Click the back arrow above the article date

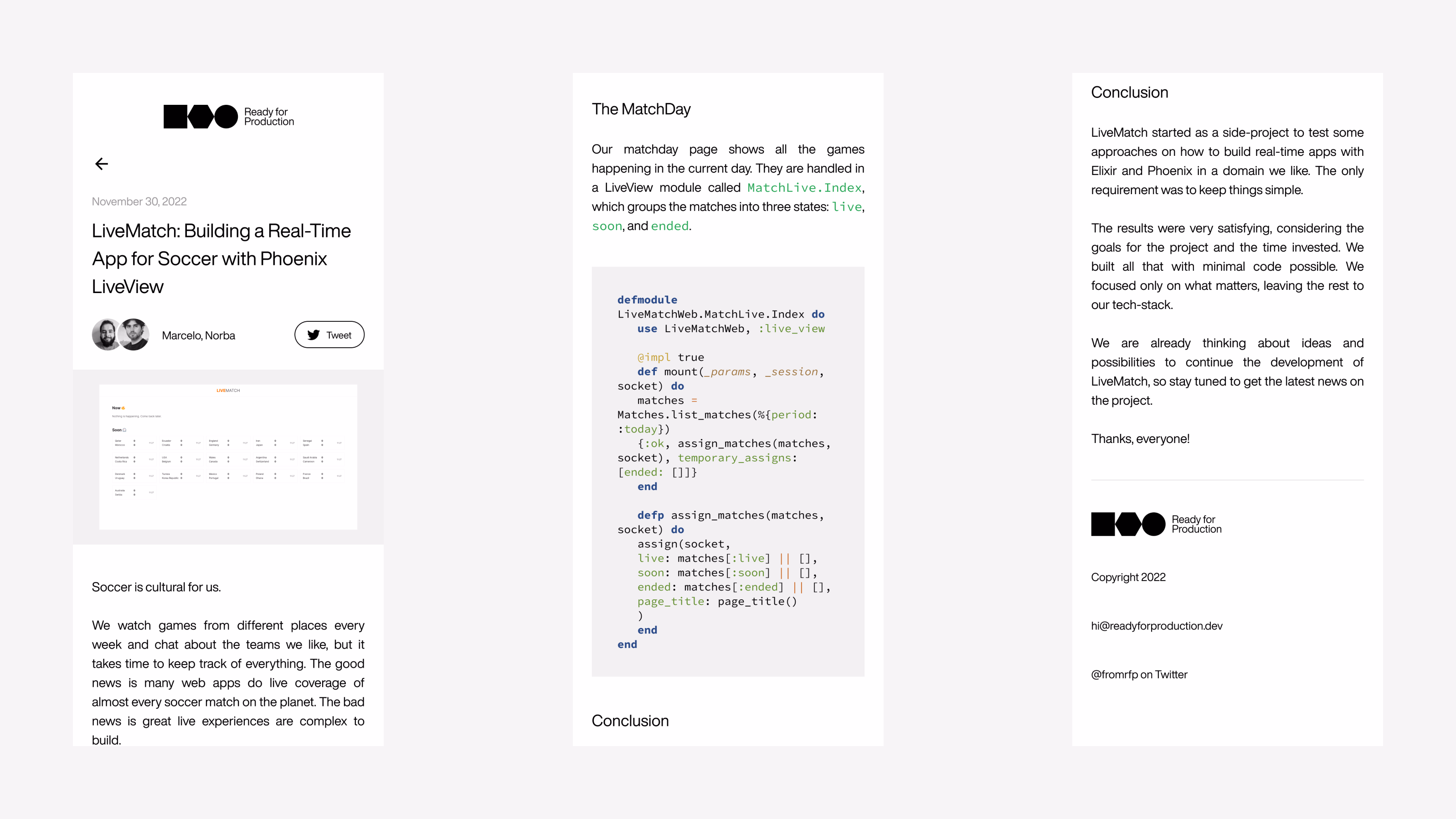pos(102,164)
